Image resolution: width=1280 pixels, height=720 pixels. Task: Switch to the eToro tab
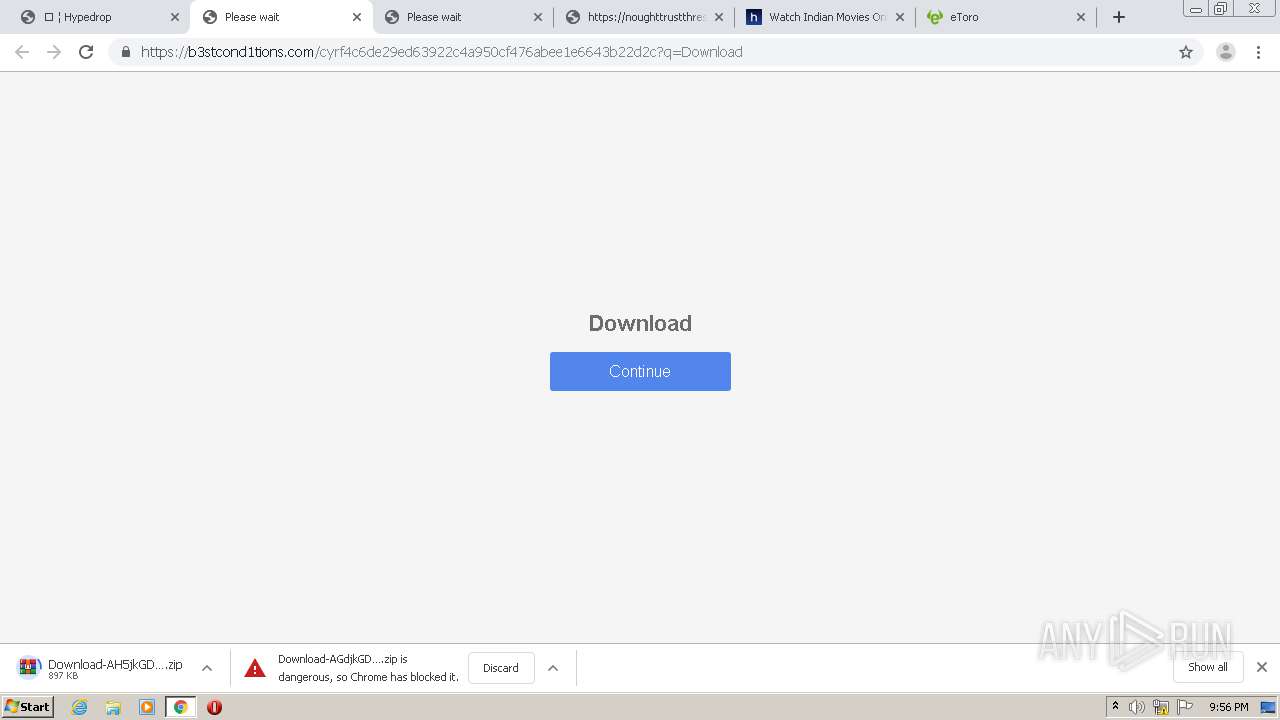tap(1005, 17)
